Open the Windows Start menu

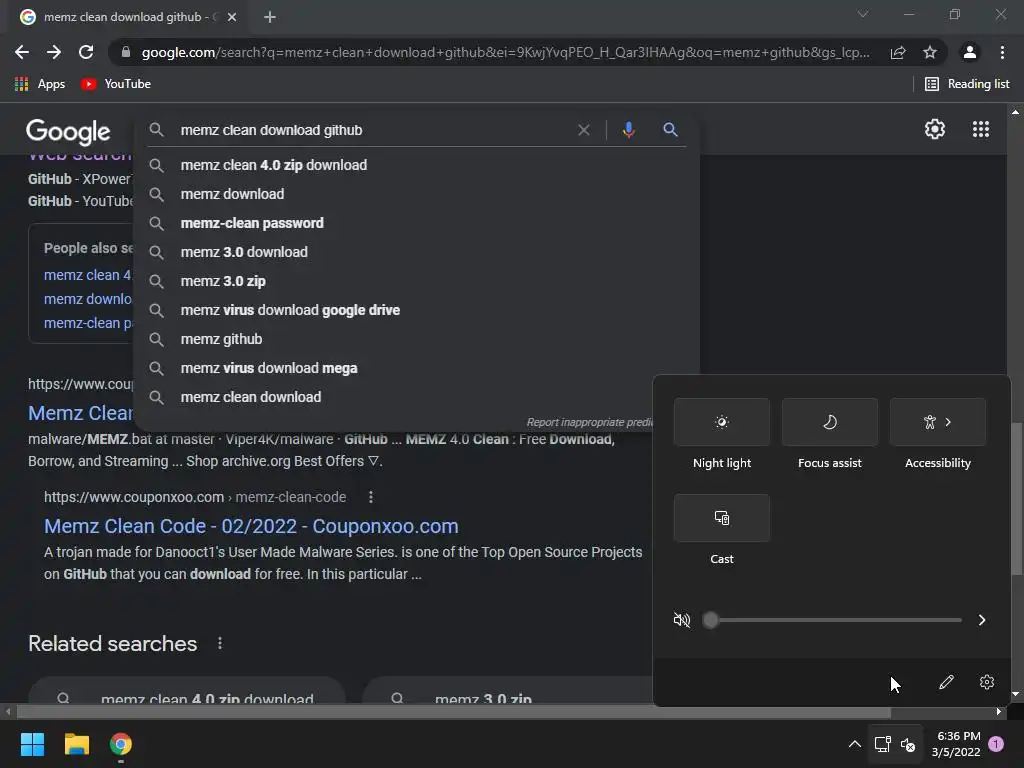32,744
